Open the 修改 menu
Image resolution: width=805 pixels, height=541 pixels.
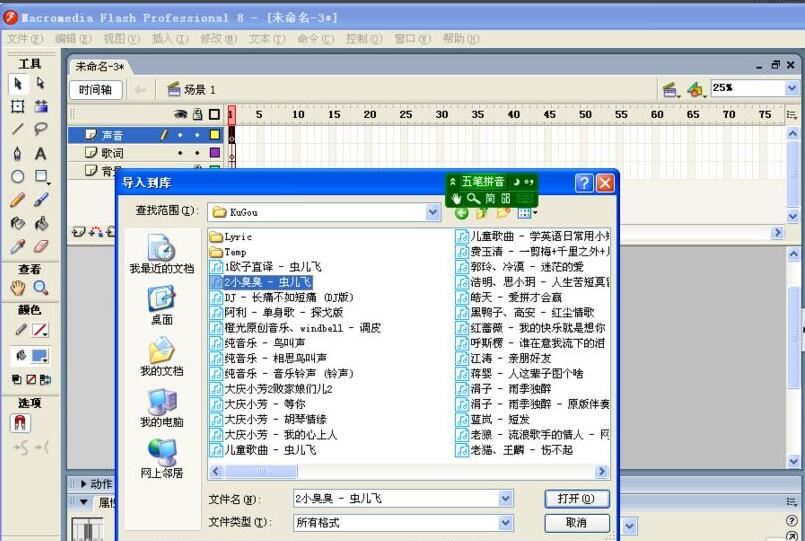pyautogui.click(x=219, y=38)
